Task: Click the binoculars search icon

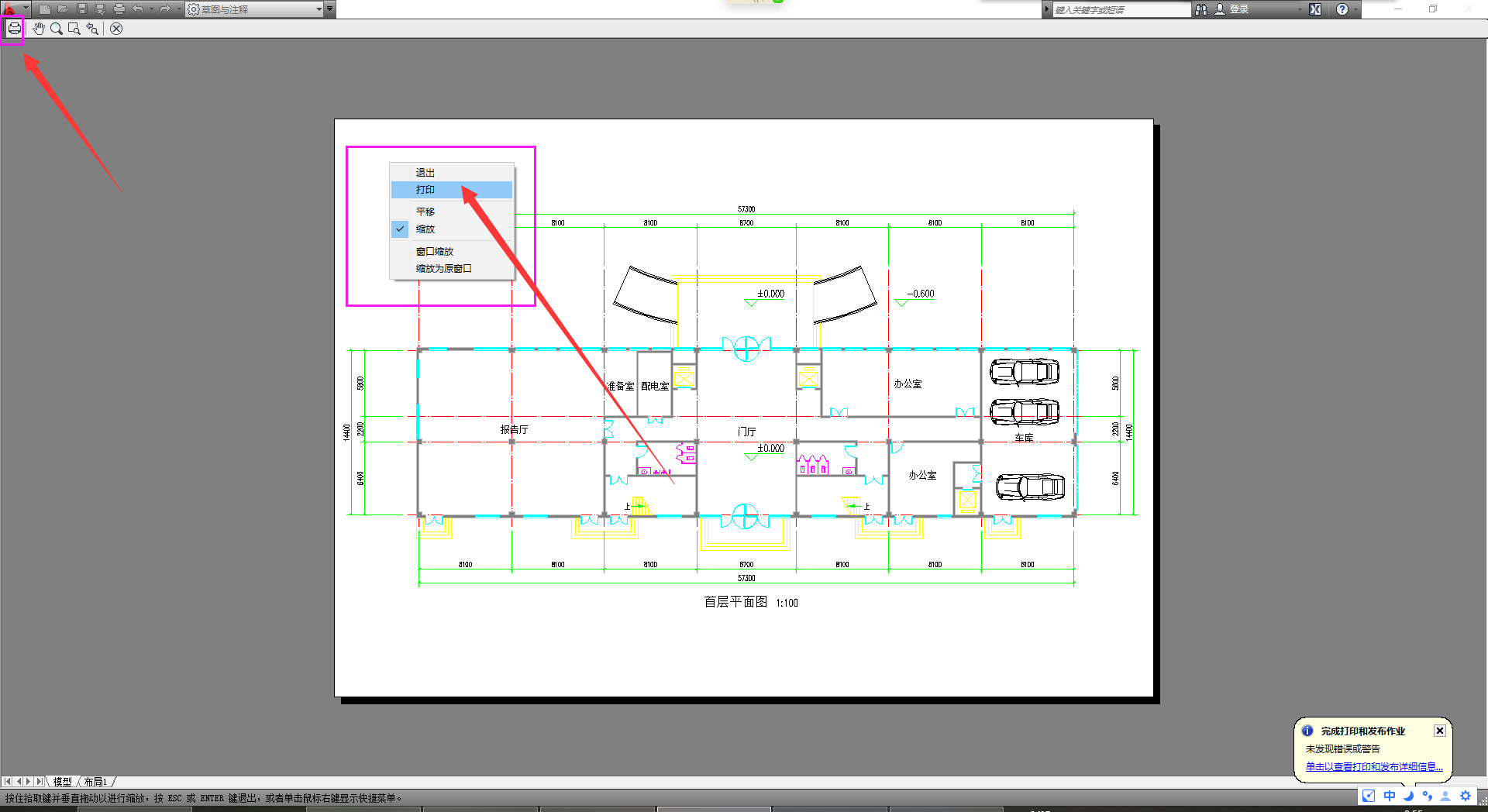Action: (x=1201, y=9)
